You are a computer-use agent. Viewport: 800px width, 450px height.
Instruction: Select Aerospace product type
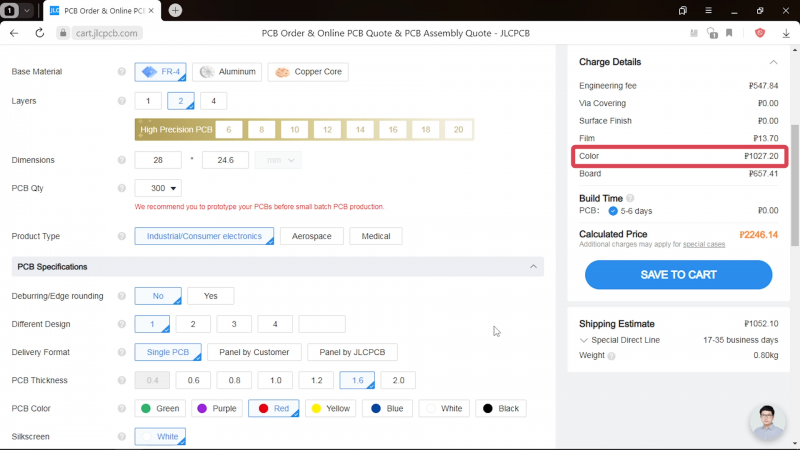point(312,236)
